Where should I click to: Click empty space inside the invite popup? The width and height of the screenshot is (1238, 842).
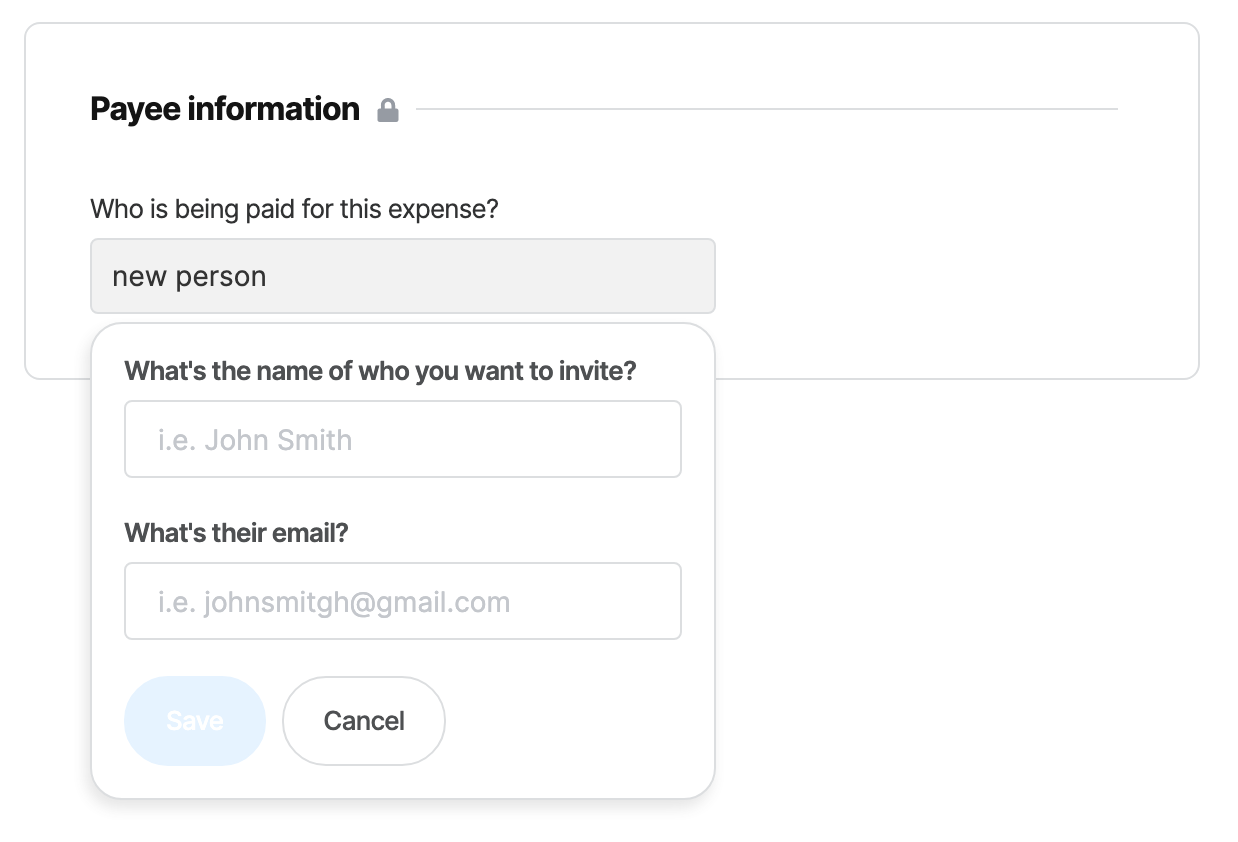(580, 722)
